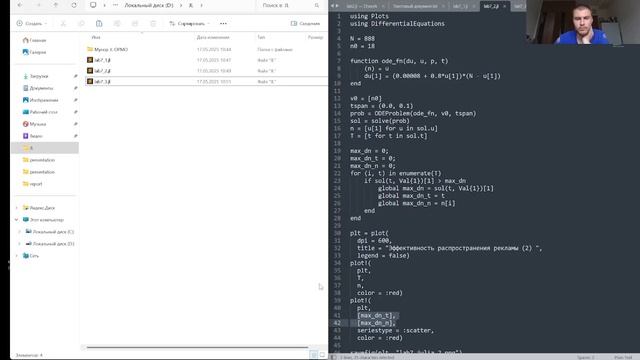Sort files by Размер column header

pos(316,37)
